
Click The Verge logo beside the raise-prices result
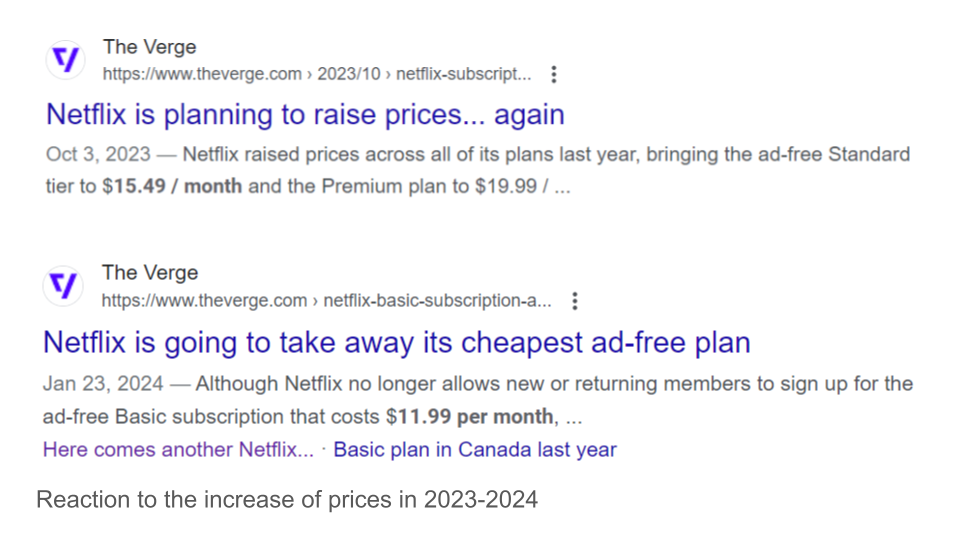coord(66,61)
